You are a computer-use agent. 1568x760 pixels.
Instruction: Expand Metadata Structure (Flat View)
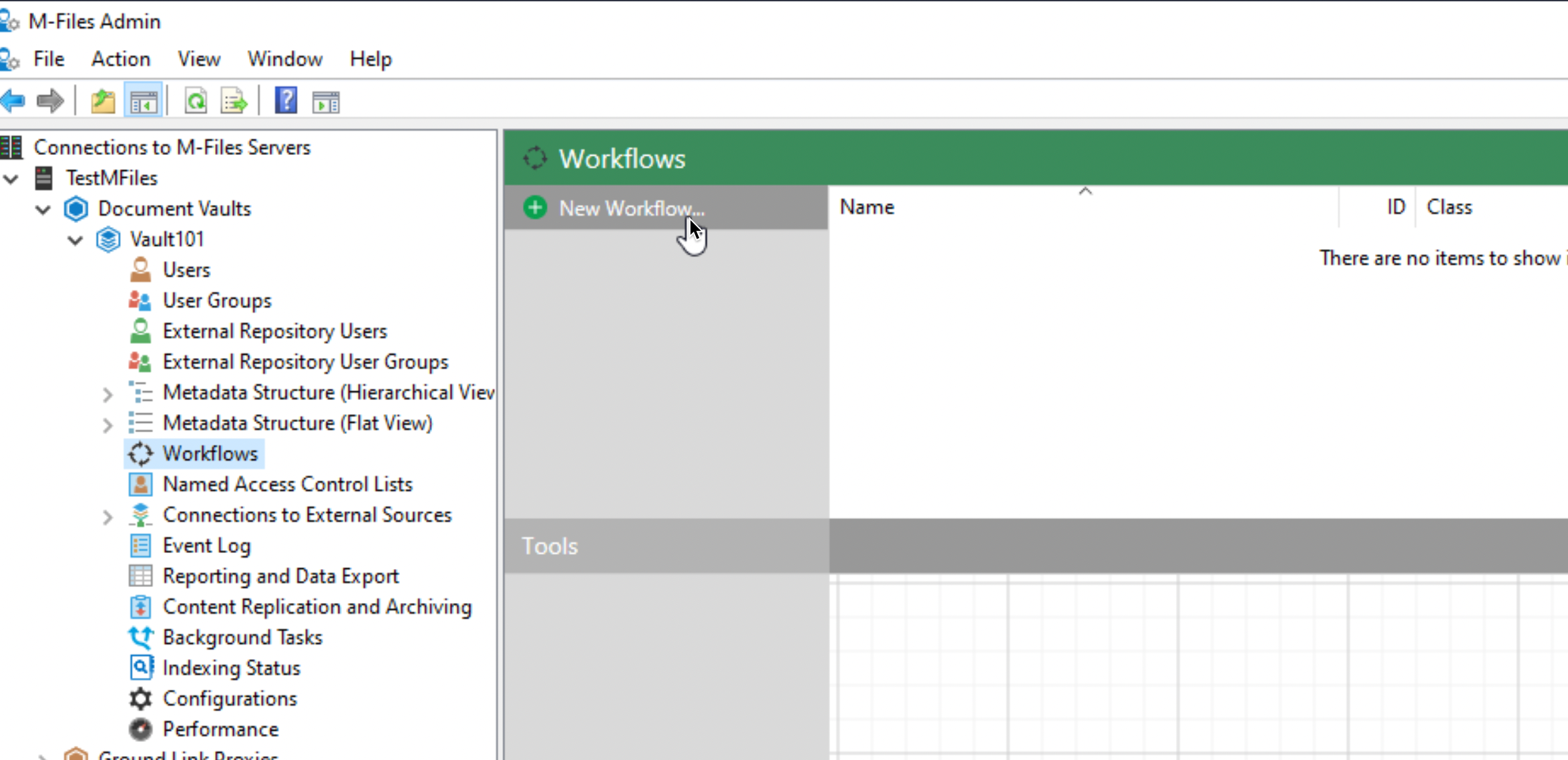(x=108, y=425)
